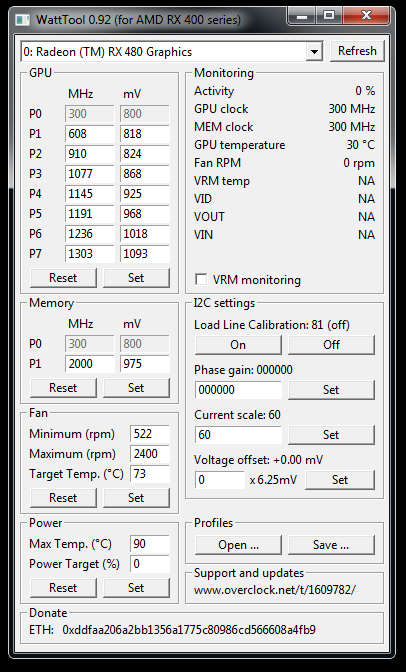Viewport: 406px width, 672px height.
Task: Click the GPU temperature 30 °C reading
Action: point(361,145)
